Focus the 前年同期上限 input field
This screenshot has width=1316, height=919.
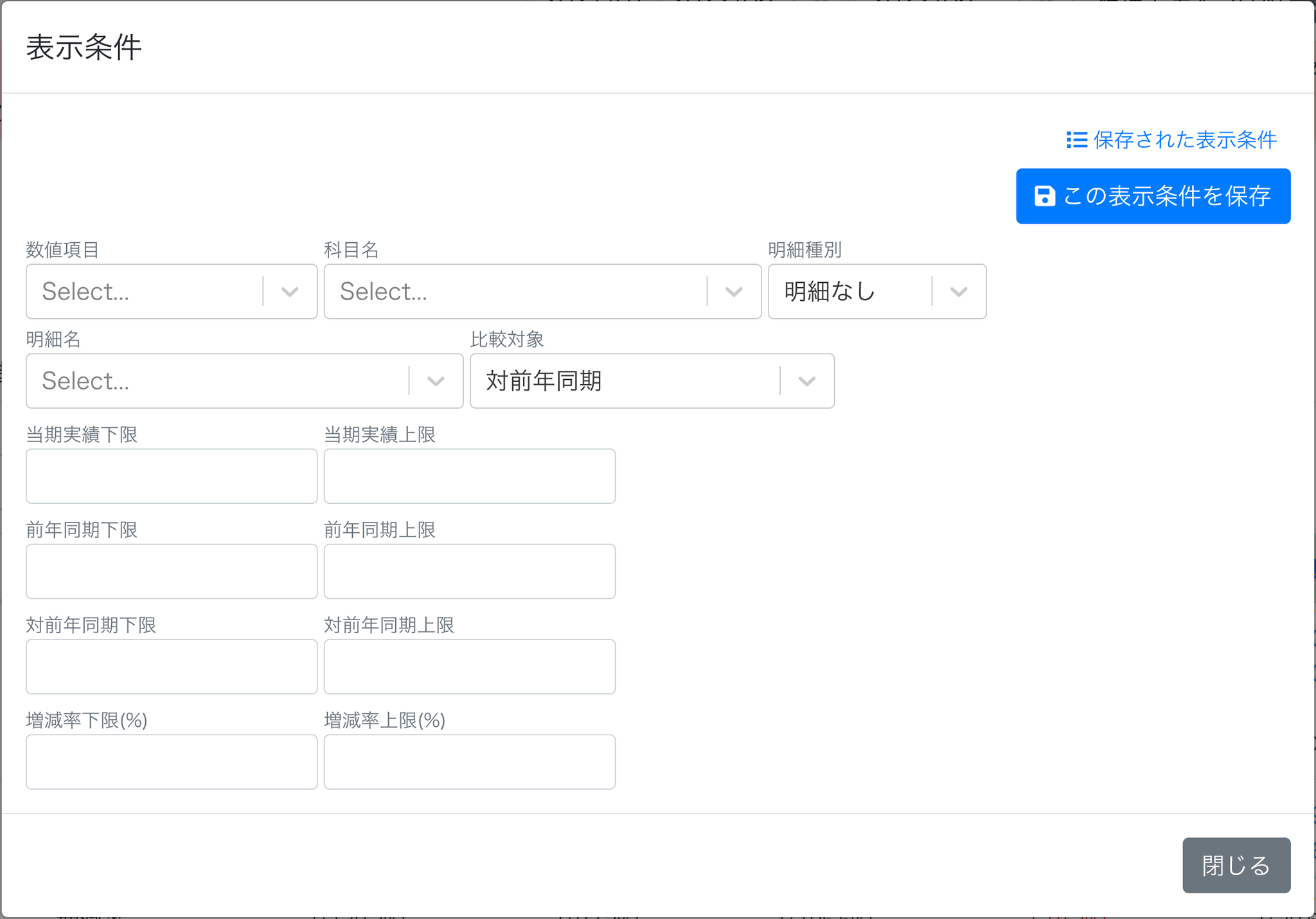tap(470, 571)
